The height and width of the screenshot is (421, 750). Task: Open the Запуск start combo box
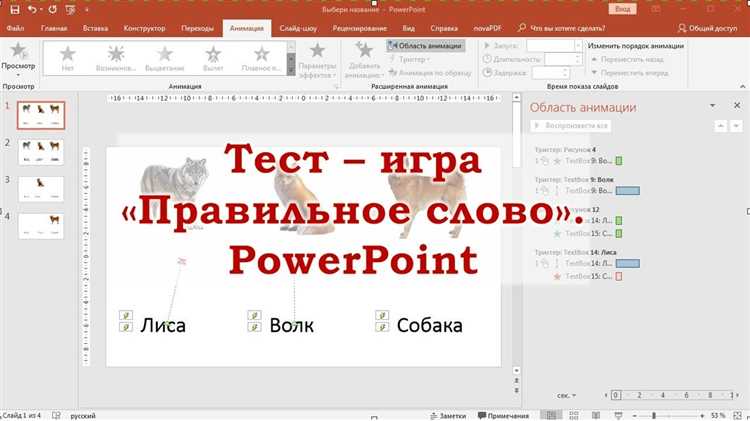[x=554, y=45]
